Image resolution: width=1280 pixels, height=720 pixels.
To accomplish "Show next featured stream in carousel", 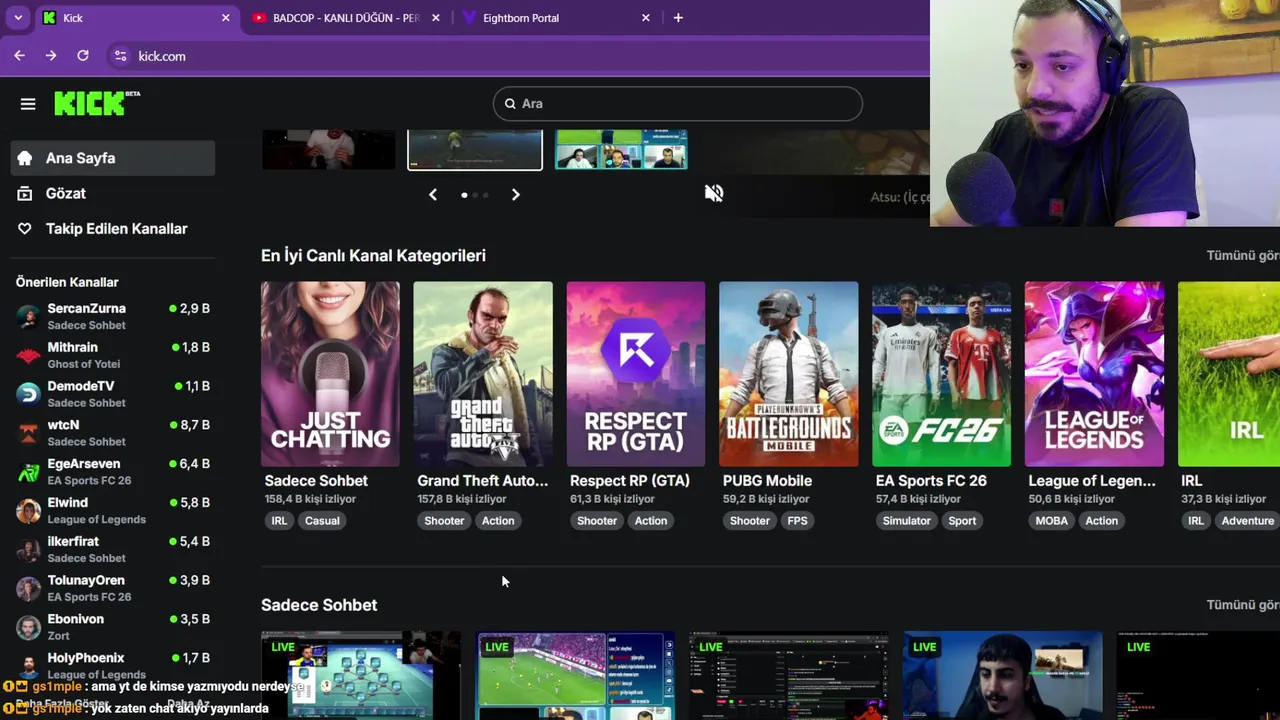I will tap(516, 195).
